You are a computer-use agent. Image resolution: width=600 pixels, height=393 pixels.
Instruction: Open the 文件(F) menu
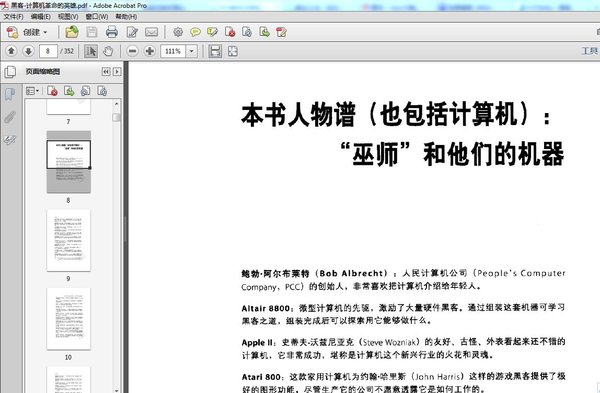point(13,16)
